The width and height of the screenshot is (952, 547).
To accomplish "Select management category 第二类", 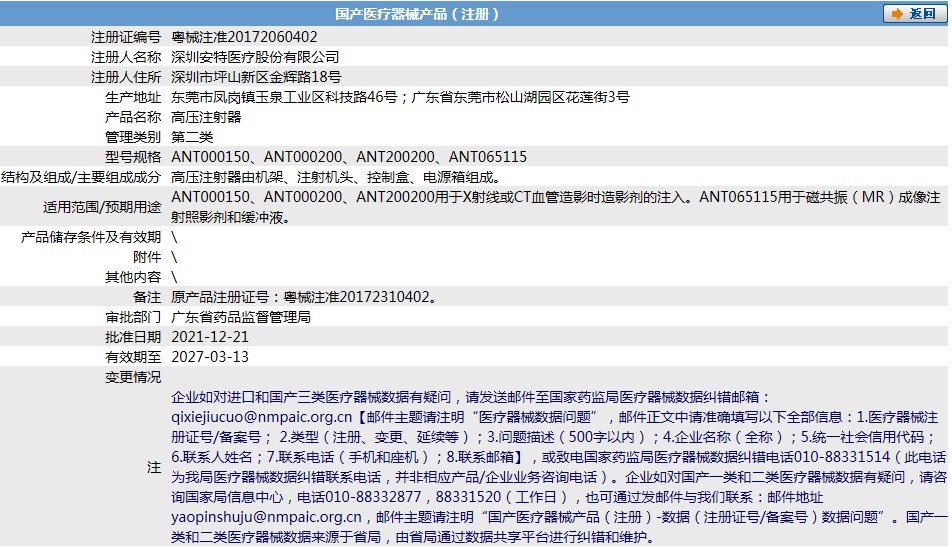I will [x=192, y=137].
